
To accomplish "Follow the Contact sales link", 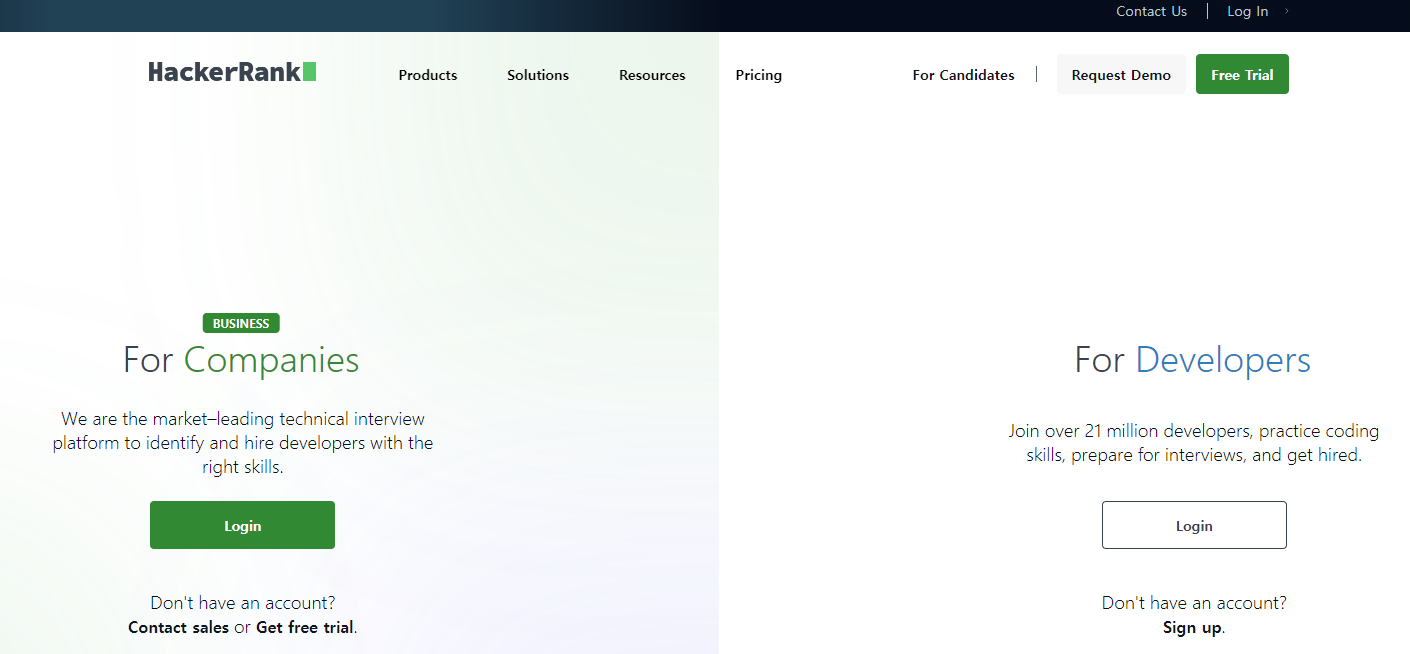I will coord(178,628).
